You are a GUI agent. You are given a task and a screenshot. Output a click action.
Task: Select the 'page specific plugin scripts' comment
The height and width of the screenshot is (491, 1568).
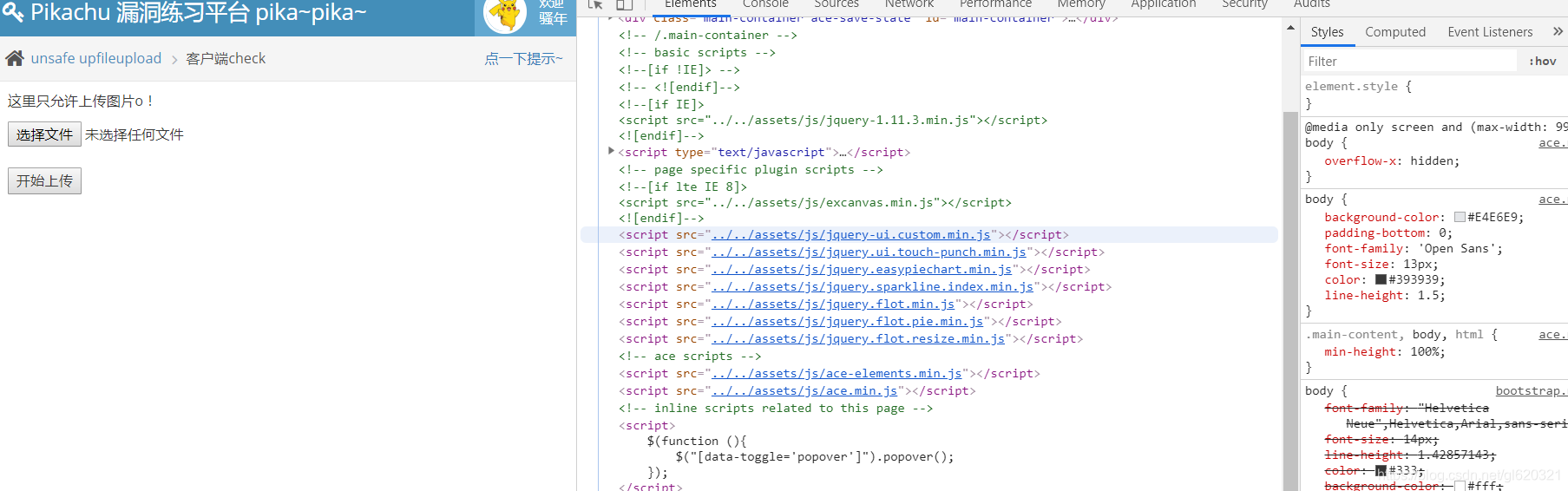751,169
